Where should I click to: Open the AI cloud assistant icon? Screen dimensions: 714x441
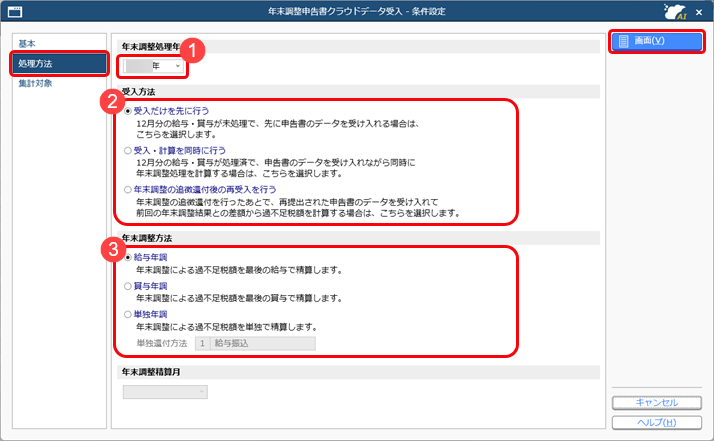pyautogui.click(x=675, y=11)
